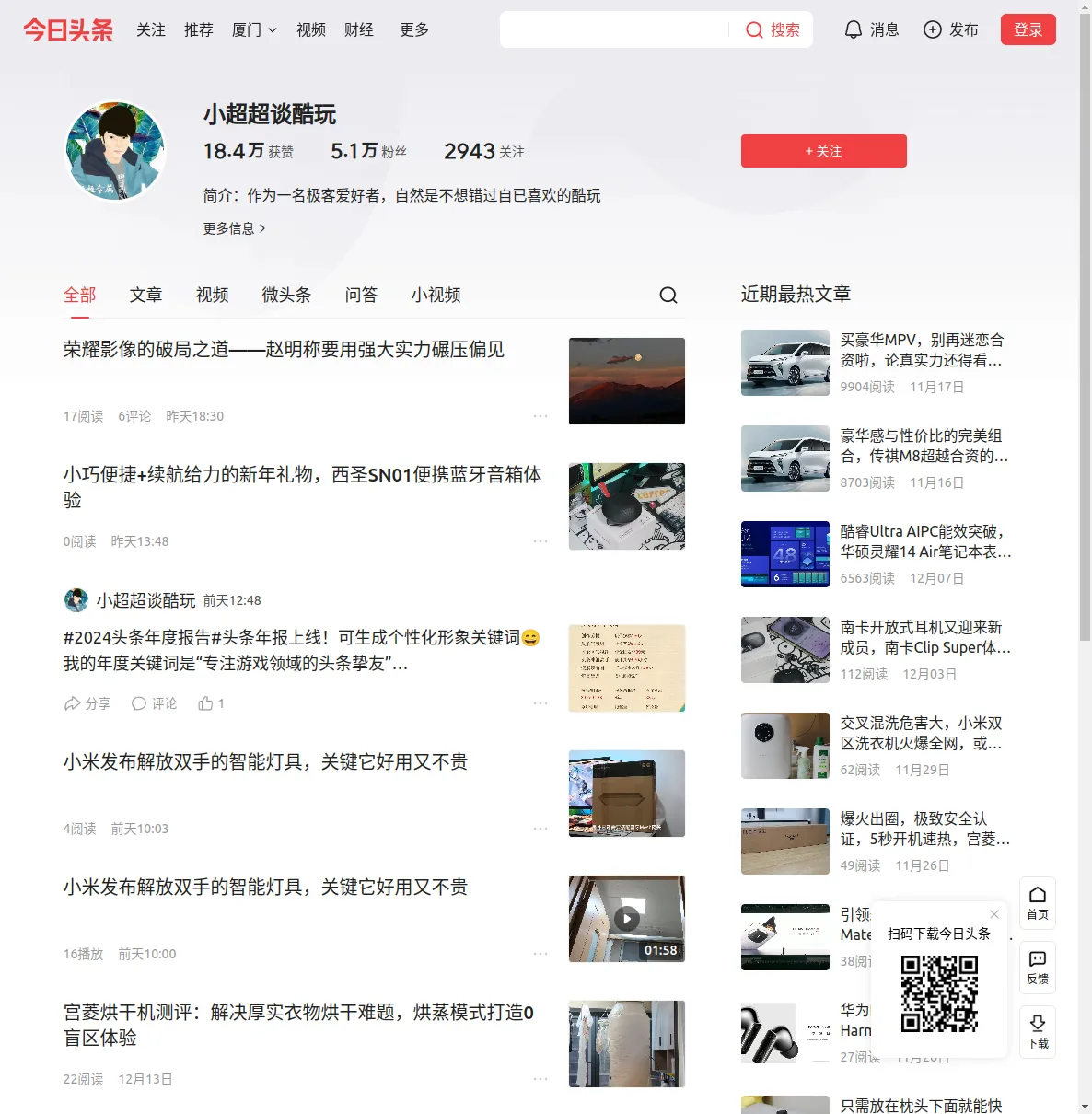Click the profile avatar of 小超超谈酷玩

[115, 151]
